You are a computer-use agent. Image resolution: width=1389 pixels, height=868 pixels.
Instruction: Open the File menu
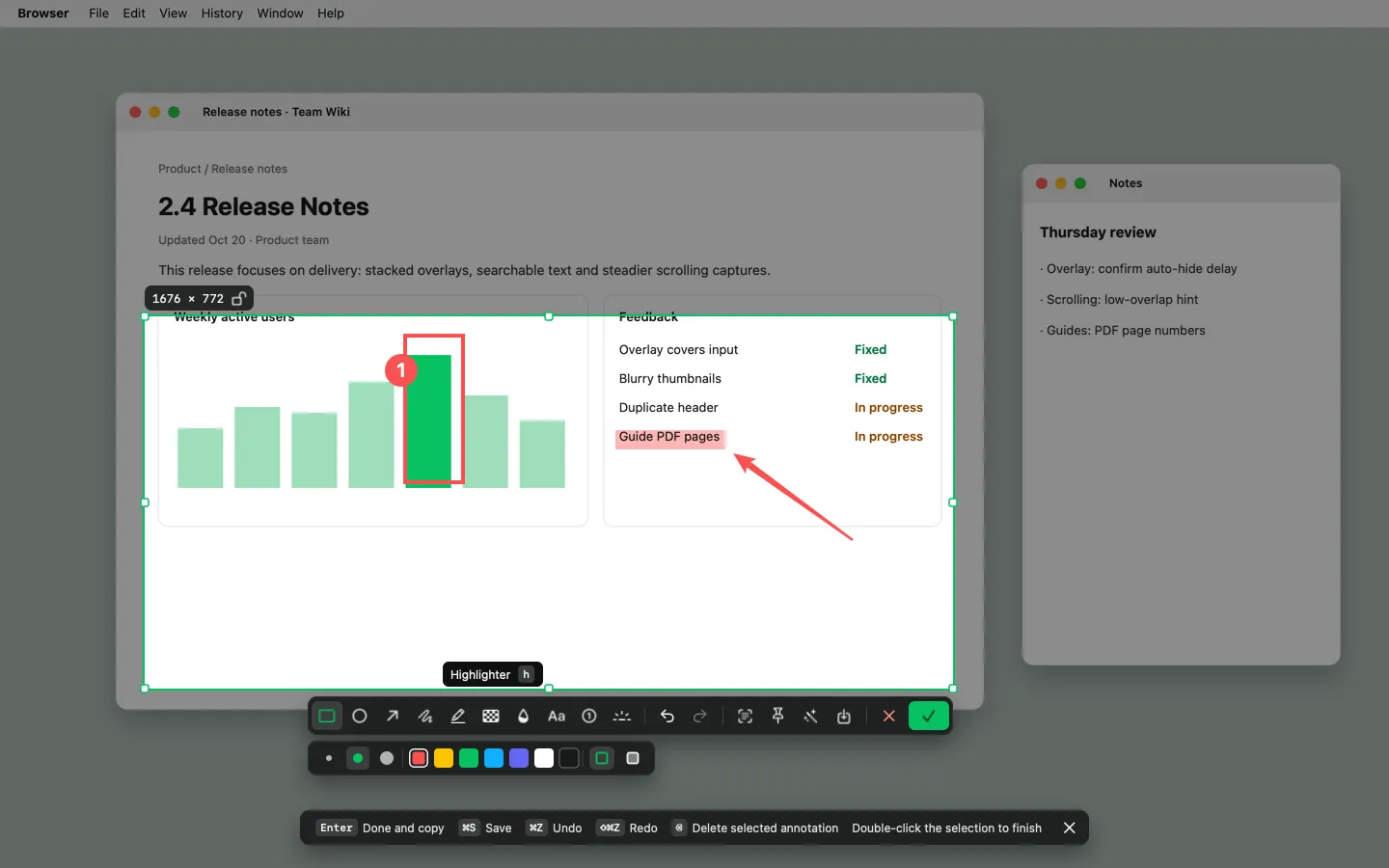click(98, 14)
